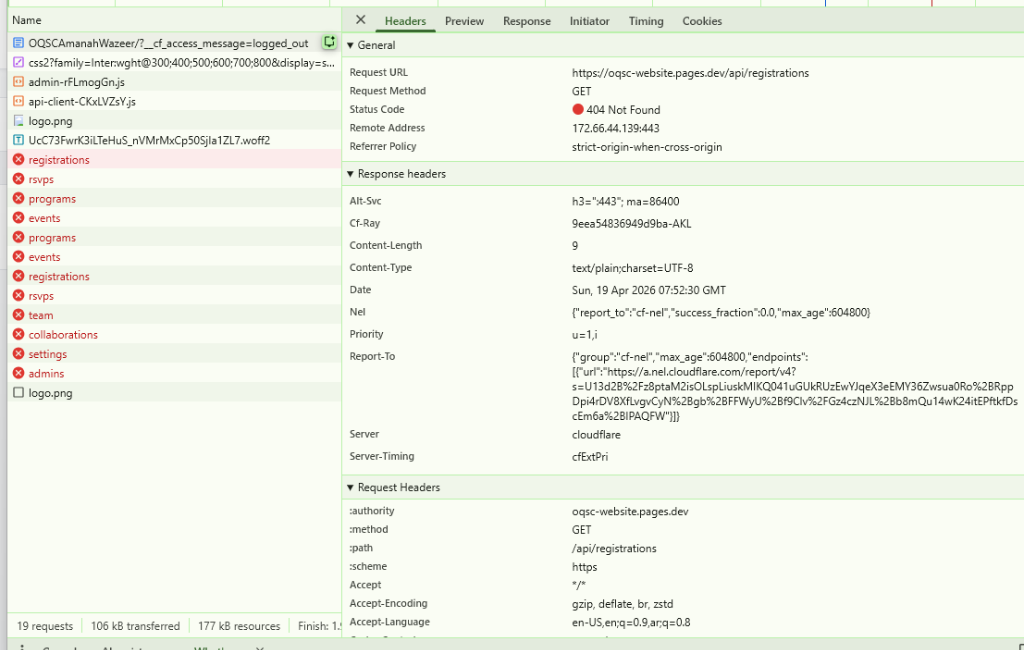Image resolution: width=1024 pixels, height=650 pixels.
Task: Collapse the General section
Action: tap(351, 45)
